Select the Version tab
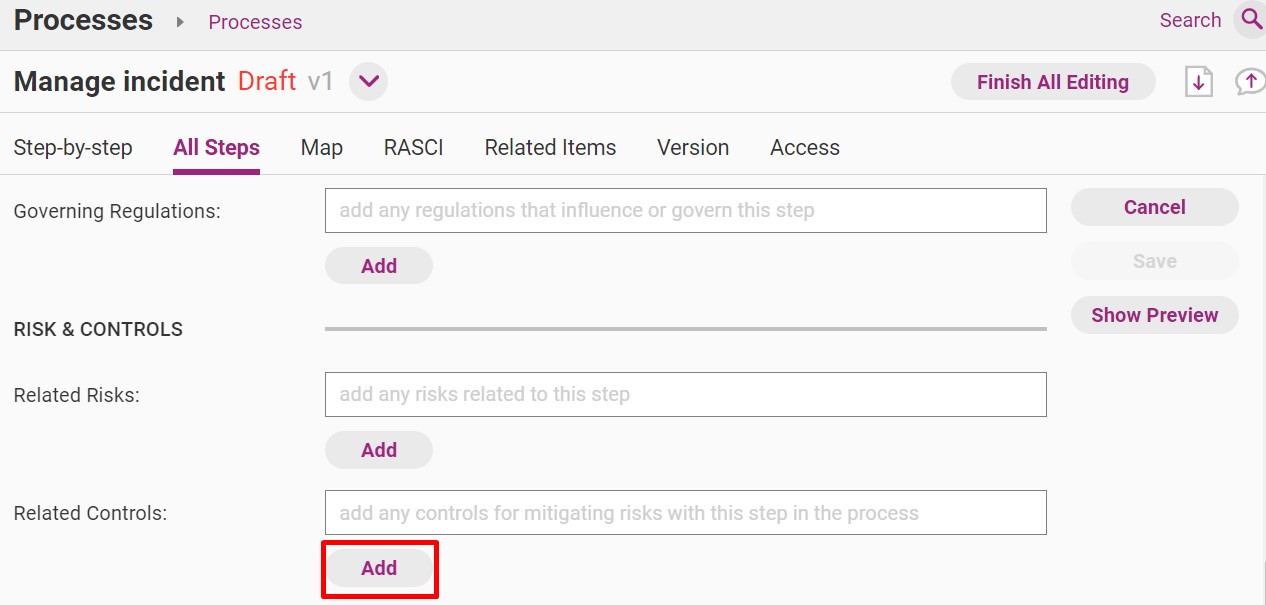Screen dimensions: 1266x605 coord(693,148)
